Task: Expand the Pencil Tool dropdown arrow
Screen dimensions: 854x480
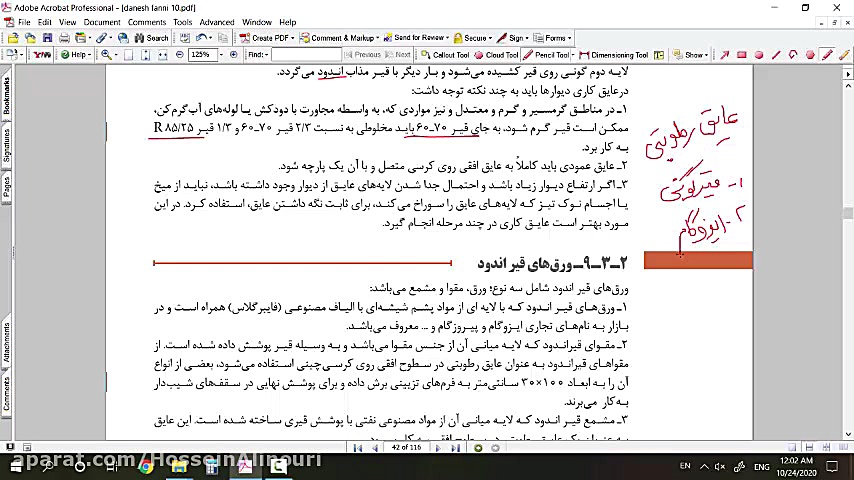Action: pos(573,54)
